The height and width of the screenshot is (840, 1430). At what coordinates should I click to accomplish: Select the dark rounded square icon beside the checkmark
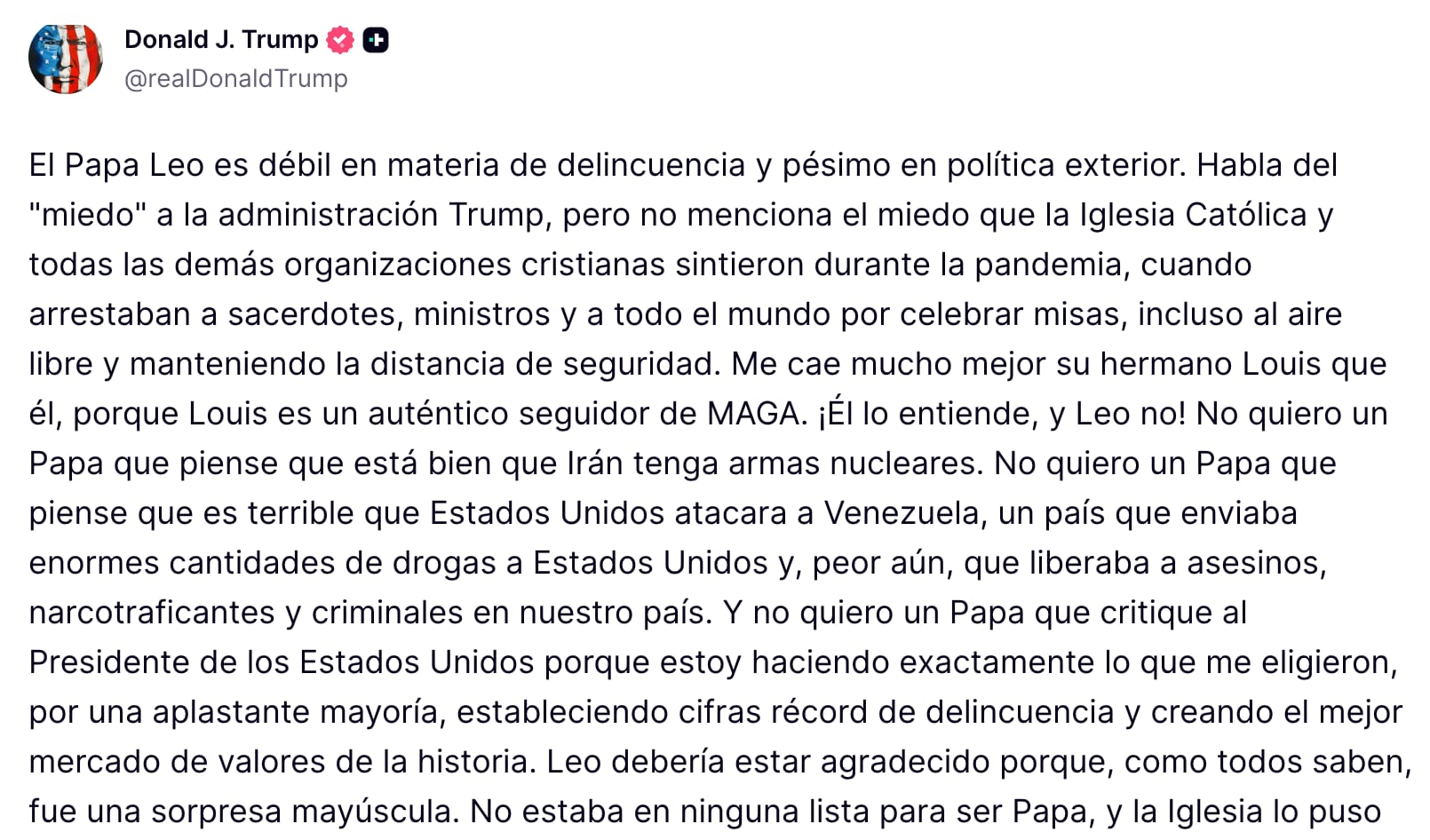tap(377, 39)
